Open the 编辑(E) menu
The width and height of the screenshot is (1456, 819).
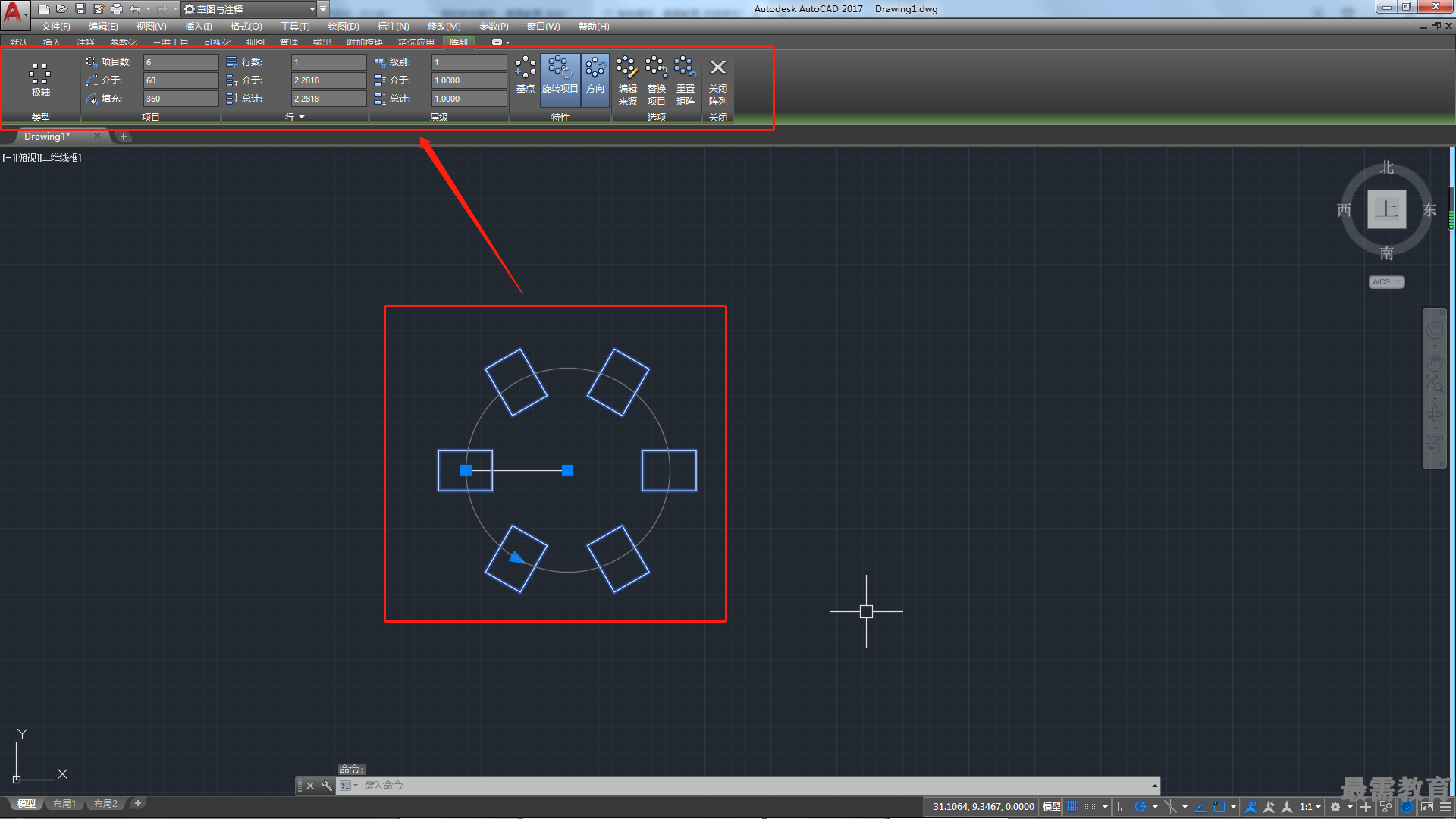103,27
